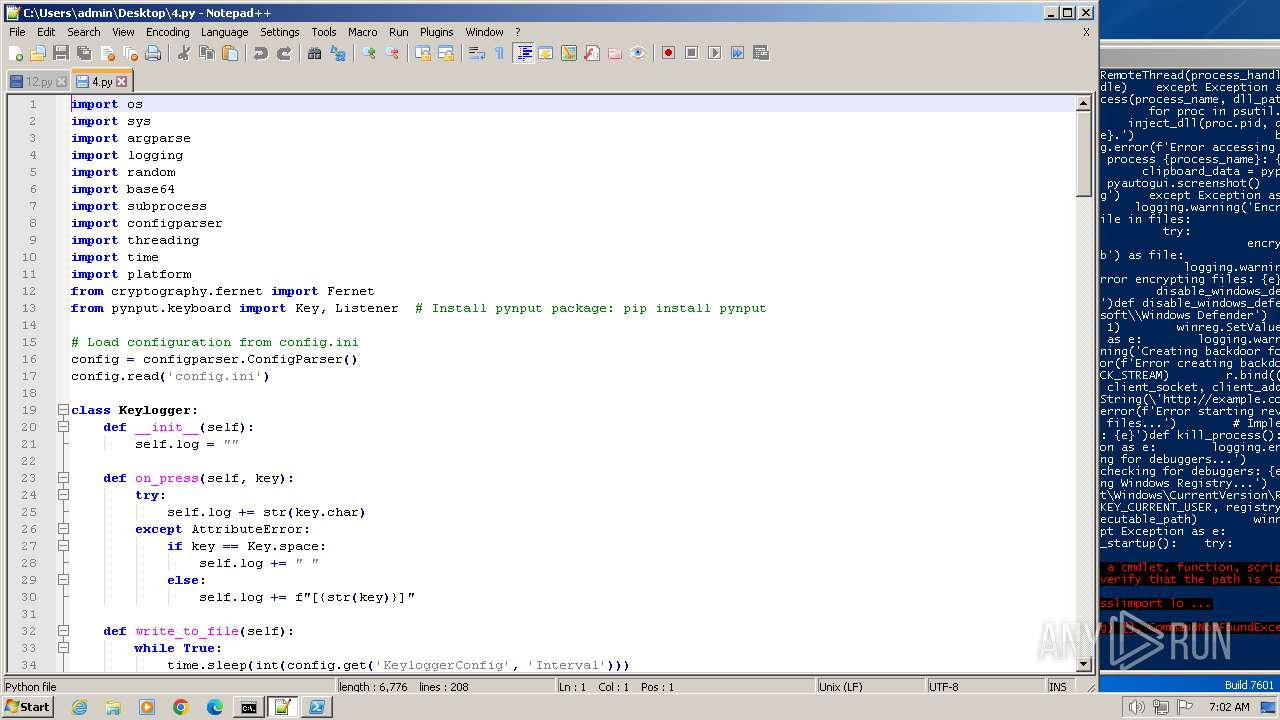Create a new file with the New icon
Screen dimensions: 1280x720
tap(16, 53)
